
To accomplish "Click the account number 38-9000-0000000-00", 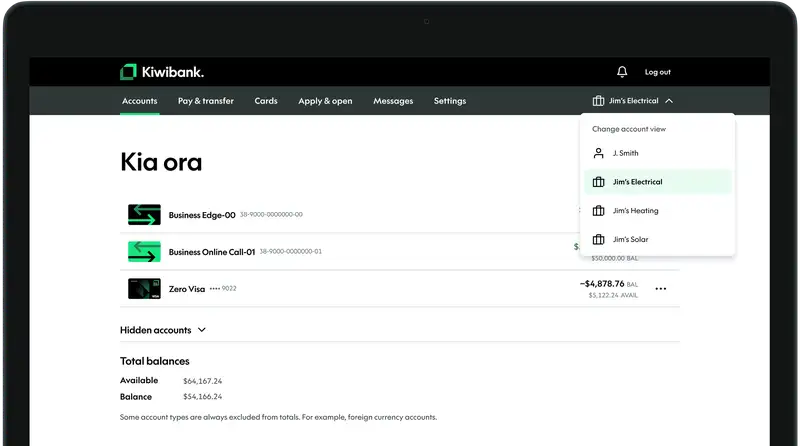I will [271, 215].
